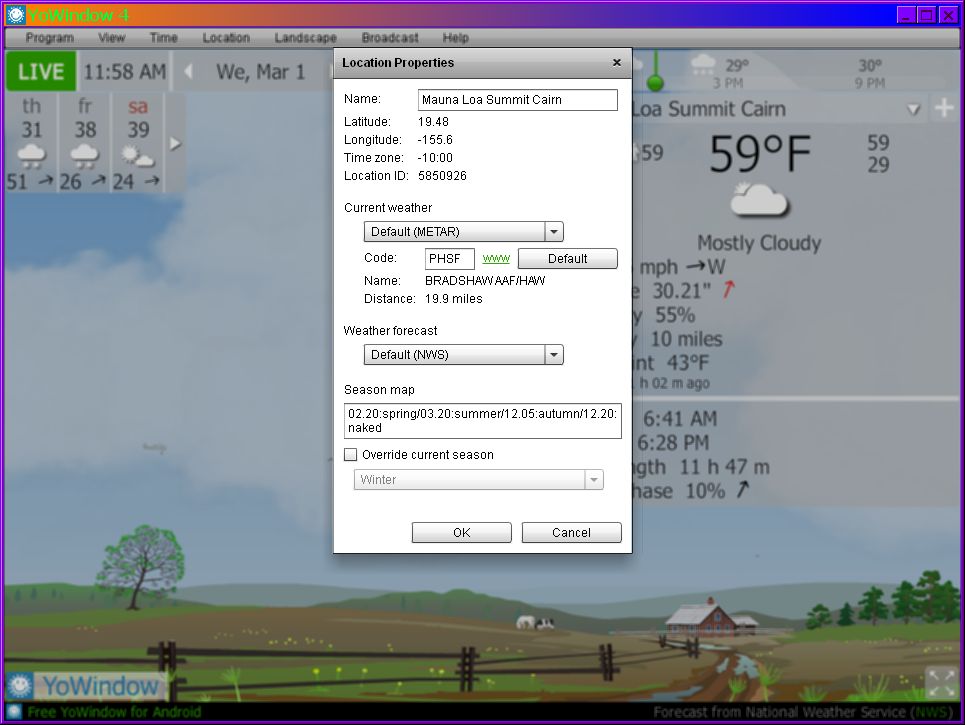Open location list dropdown triangle
This screenshot has width=965, height=725.
pyautogui.click(x=914, y=110)
